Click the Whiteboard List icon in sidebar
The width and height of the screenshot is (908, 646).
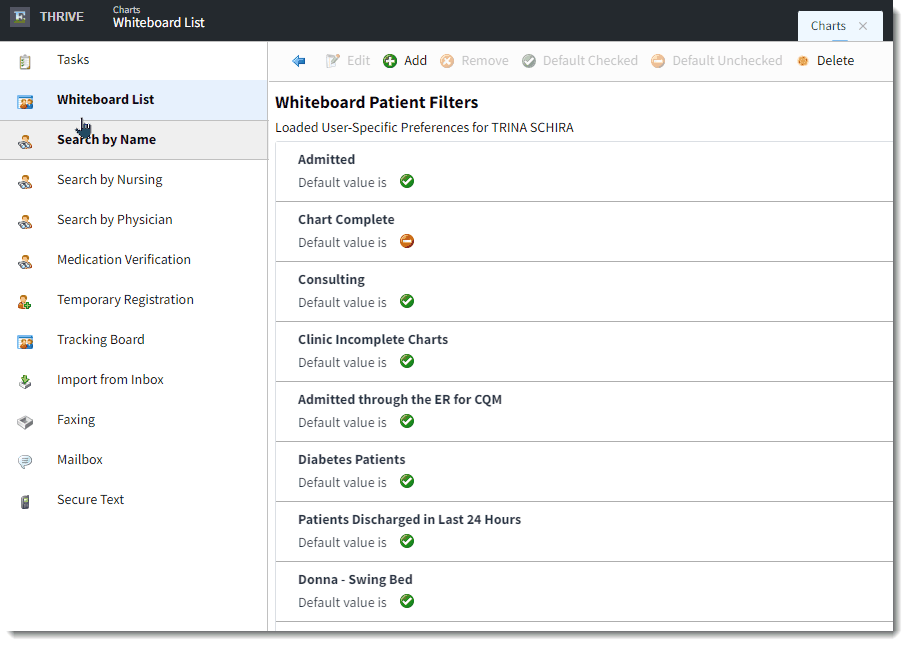[x=25, y=102]
